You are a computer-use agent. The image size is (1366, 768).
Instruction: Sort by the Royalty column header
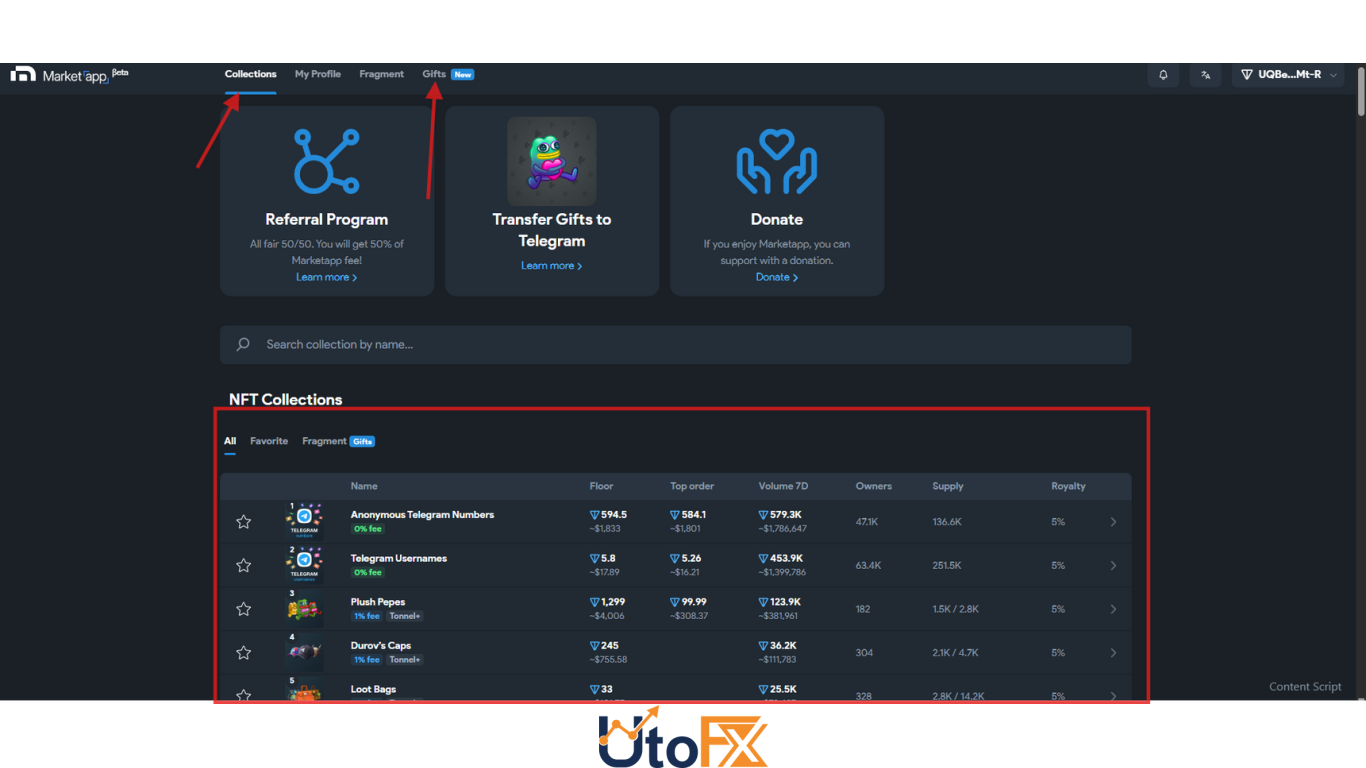[x=1068, y=486]
